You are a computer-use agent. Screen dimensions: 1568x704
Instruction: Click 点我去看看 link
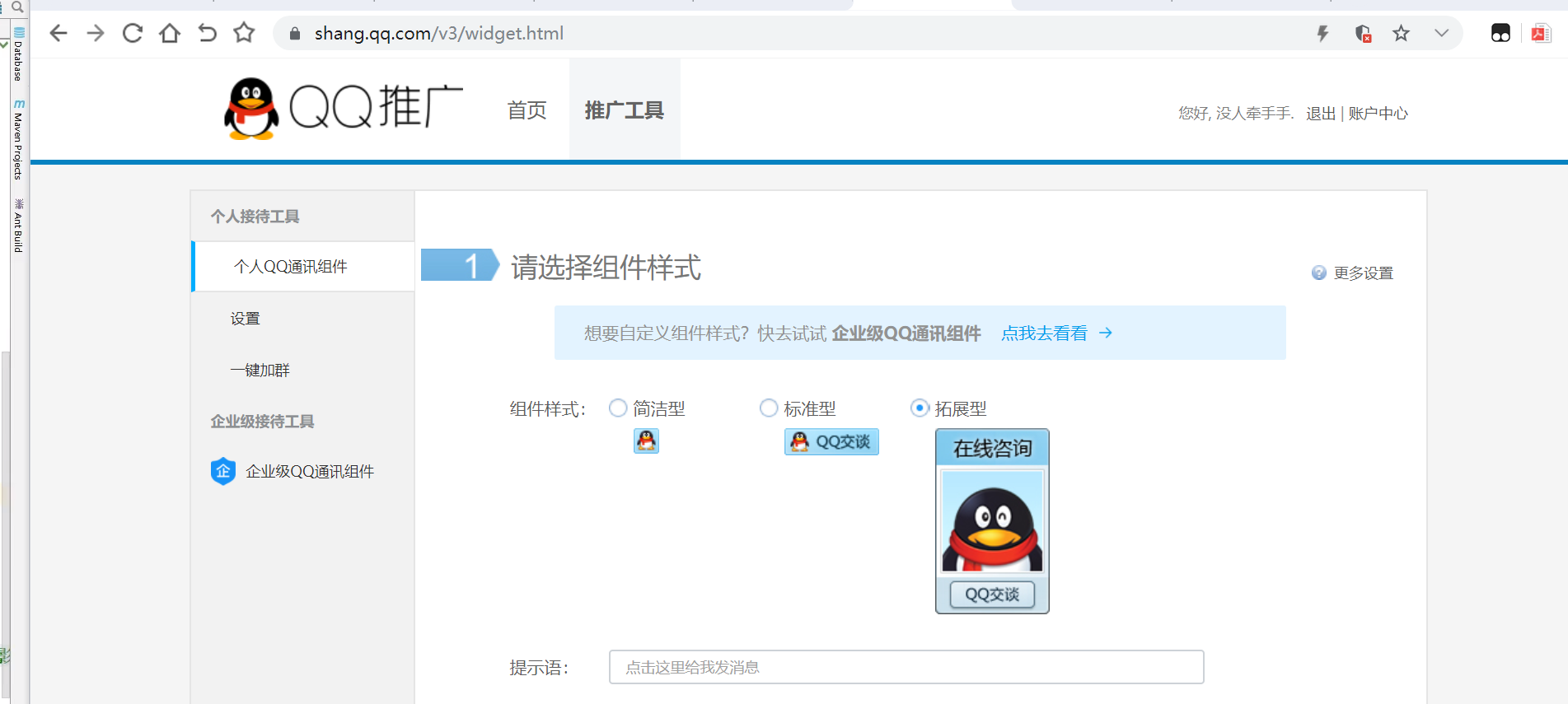tap(1044, 333)
